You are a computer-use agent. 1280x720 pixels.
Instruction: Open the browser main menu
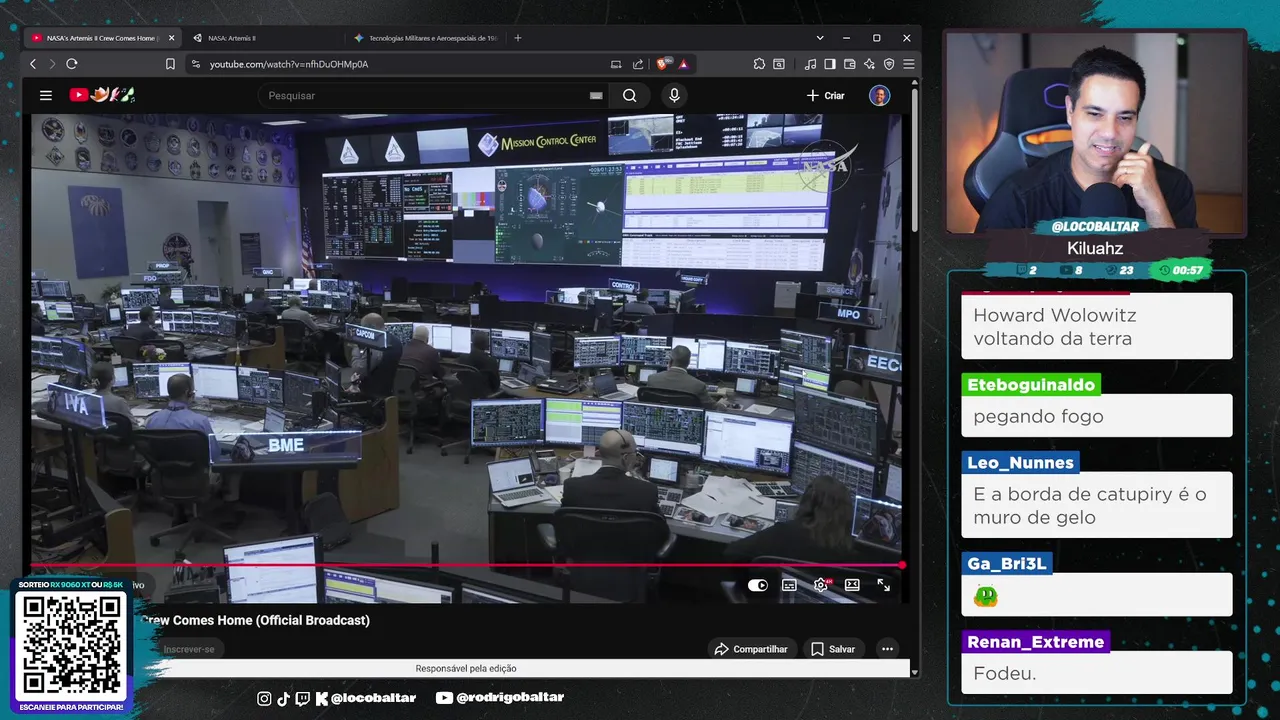coord(908,64)
